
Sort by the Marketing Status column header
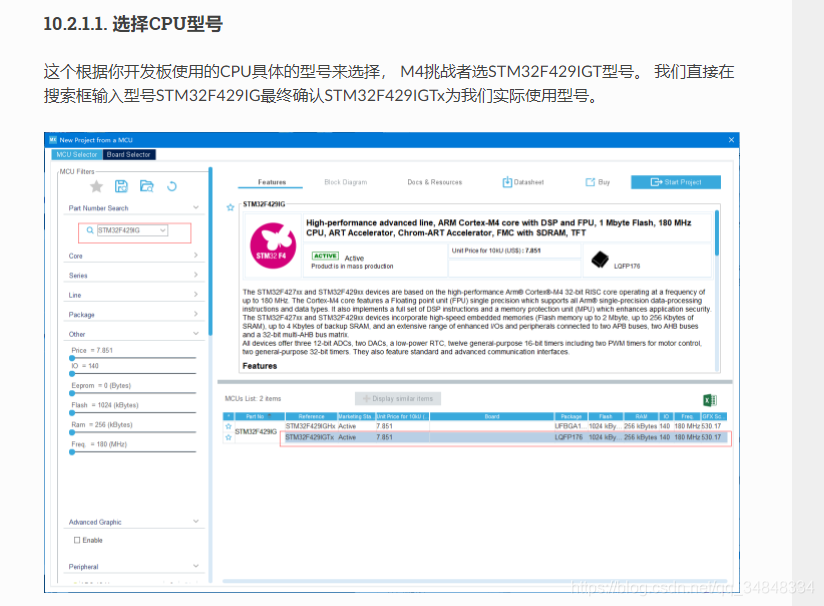[x=356, y=416]
